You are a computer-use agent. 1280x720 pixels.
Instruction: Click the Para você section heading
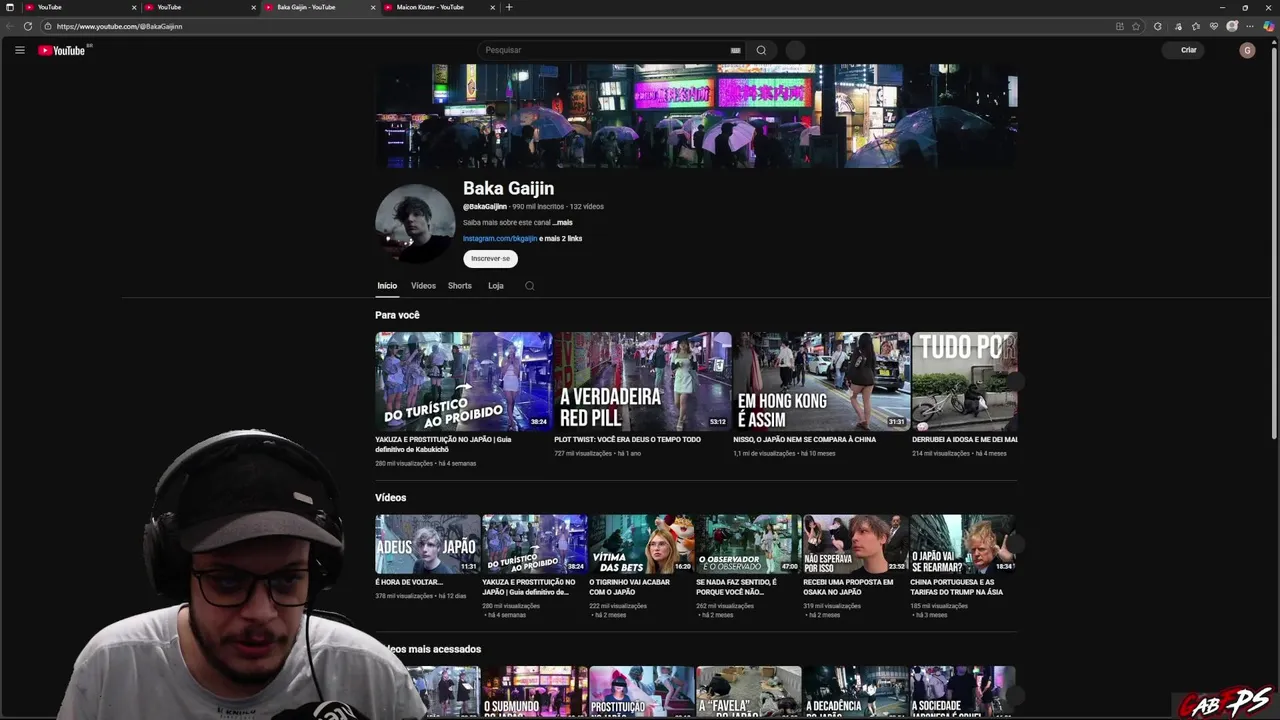397,315
